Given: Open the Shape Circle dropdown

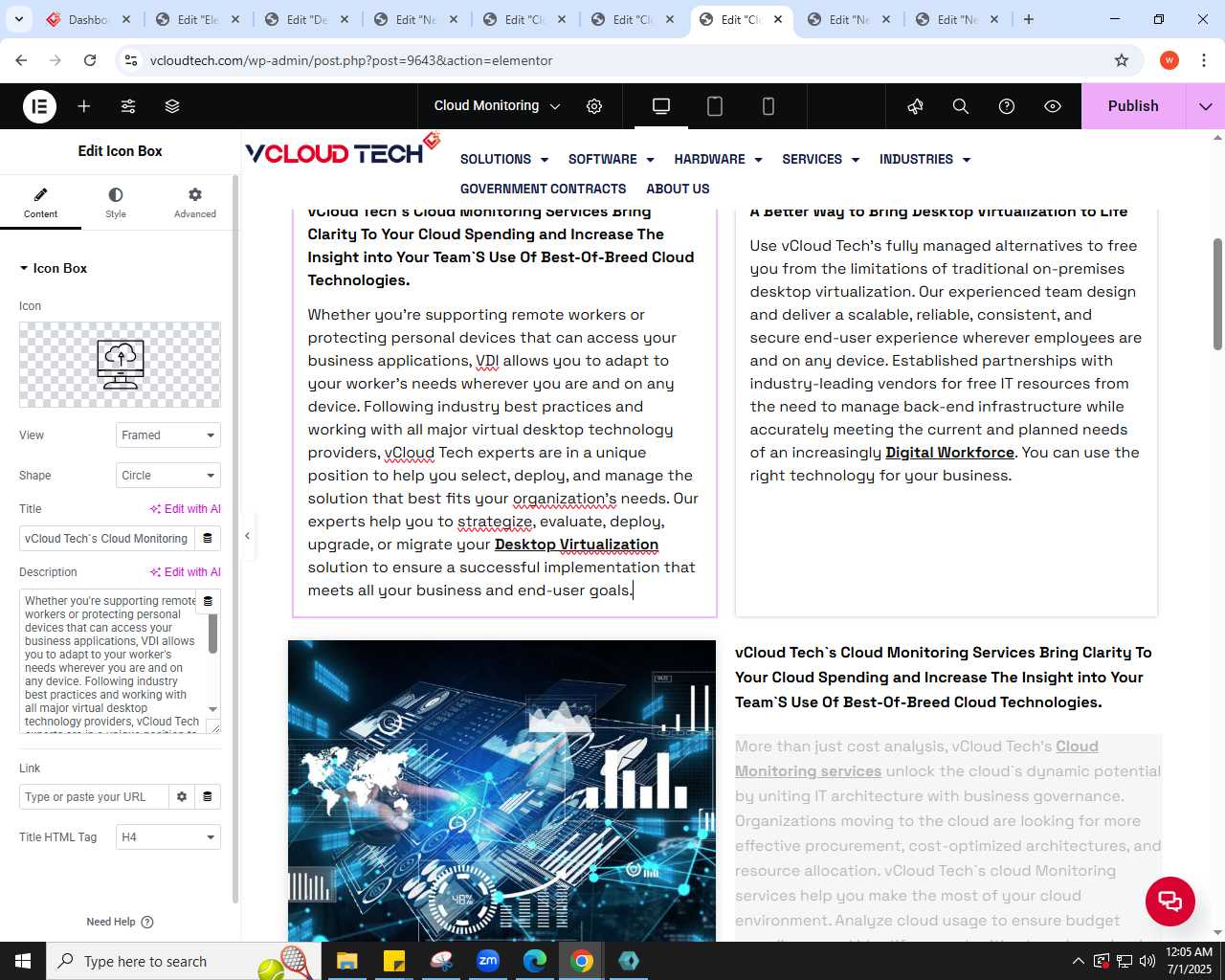Looking at the screenshot, I should [x=168, y=476].
